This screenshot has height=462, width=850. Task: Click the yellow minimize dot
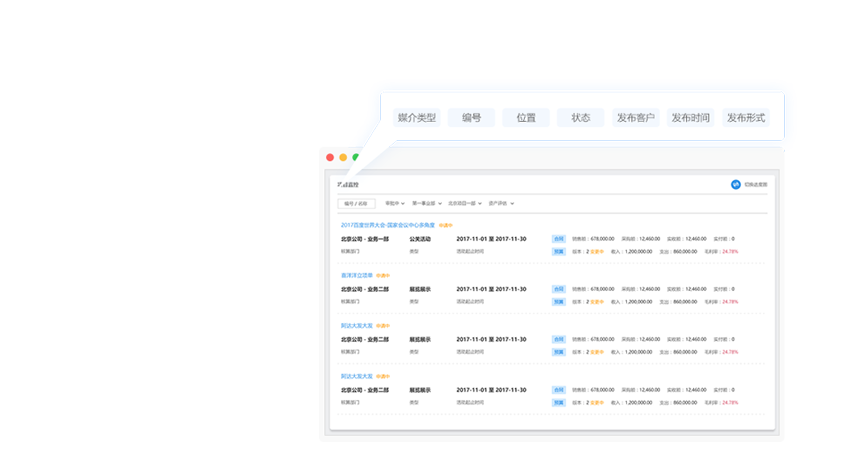tap(343, 158)
